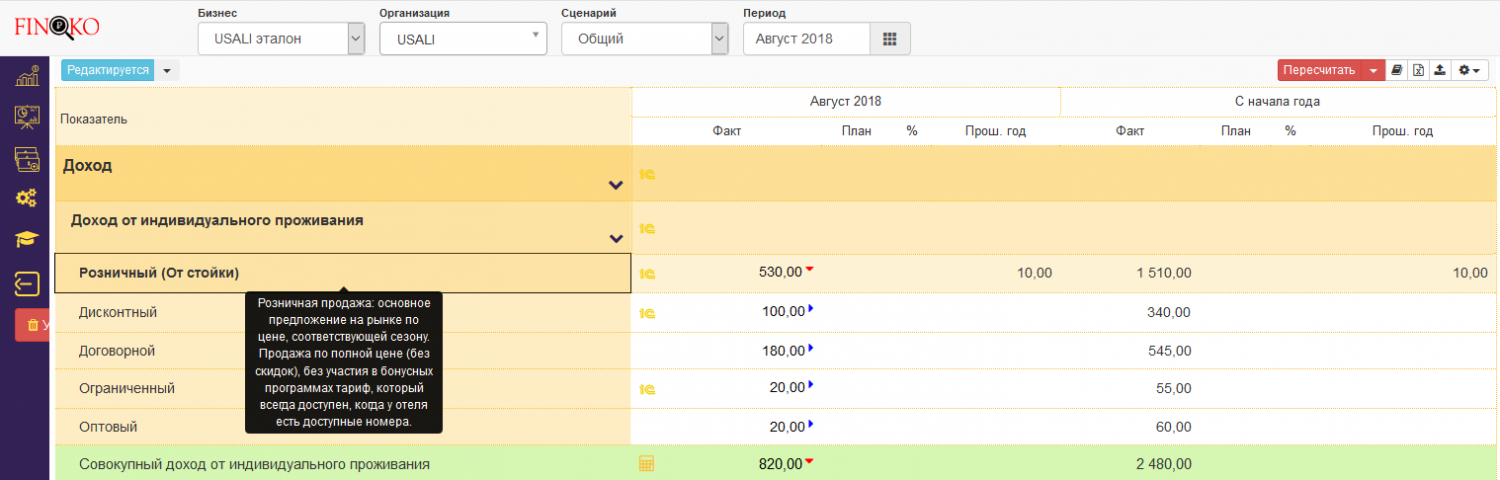The height and width of the screenshot is (480, 1500).
Task: Open the gear settings dropdown in toolbar
Action: tap(1468, 70)
